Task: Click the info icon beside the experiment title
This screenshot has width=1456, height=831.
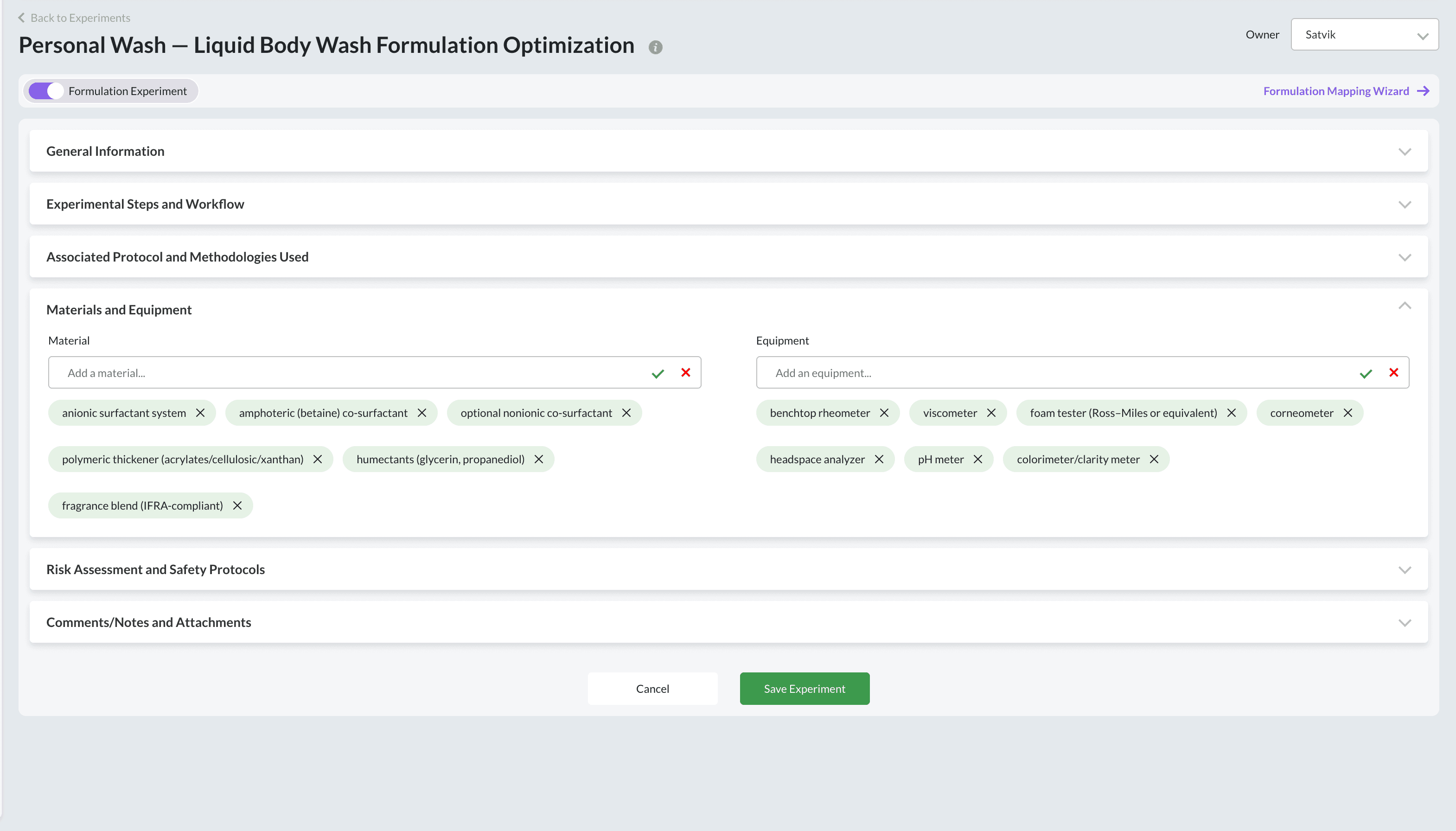Action: click(656, 47)
